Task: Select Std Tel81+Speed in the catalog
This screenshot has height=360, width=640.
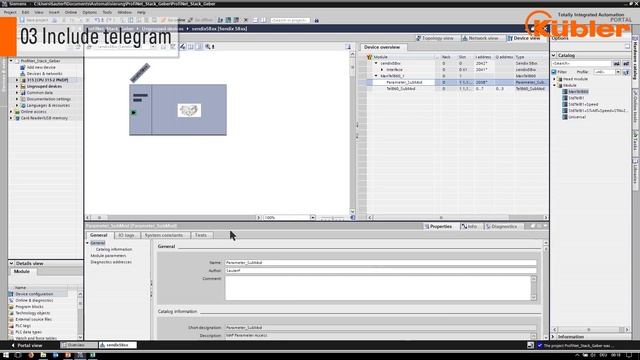Action: click(x=583, y=104)
